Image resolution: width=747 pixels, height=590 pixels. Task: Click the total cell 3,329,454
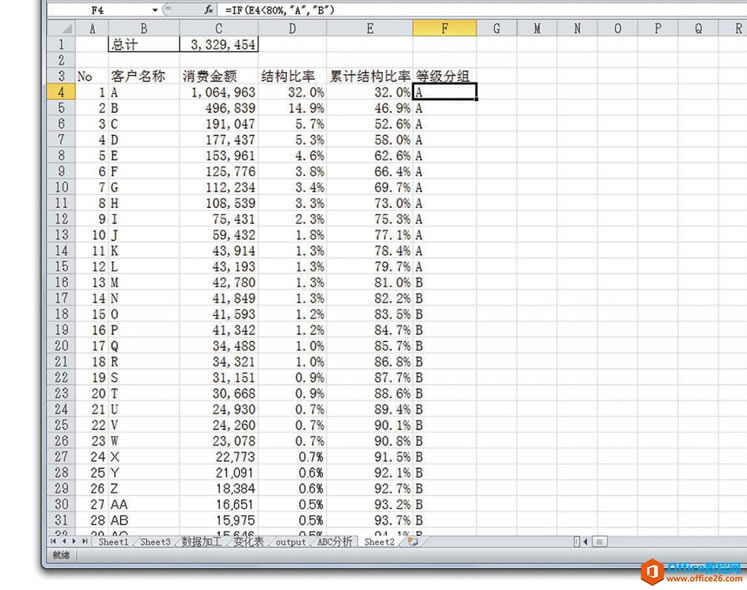click(x=219, y=44)
